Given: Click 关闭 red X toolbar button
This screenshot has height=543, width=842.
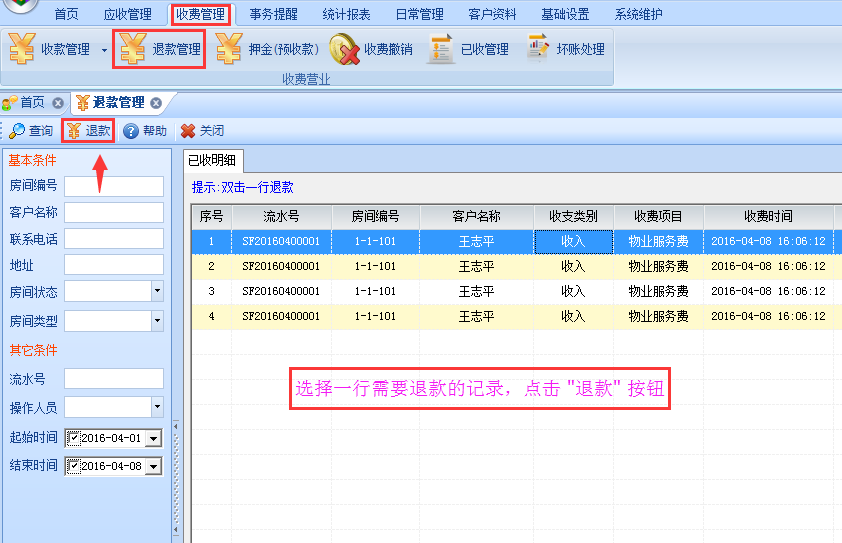Looking at the screenshot, I should (202, 131).
